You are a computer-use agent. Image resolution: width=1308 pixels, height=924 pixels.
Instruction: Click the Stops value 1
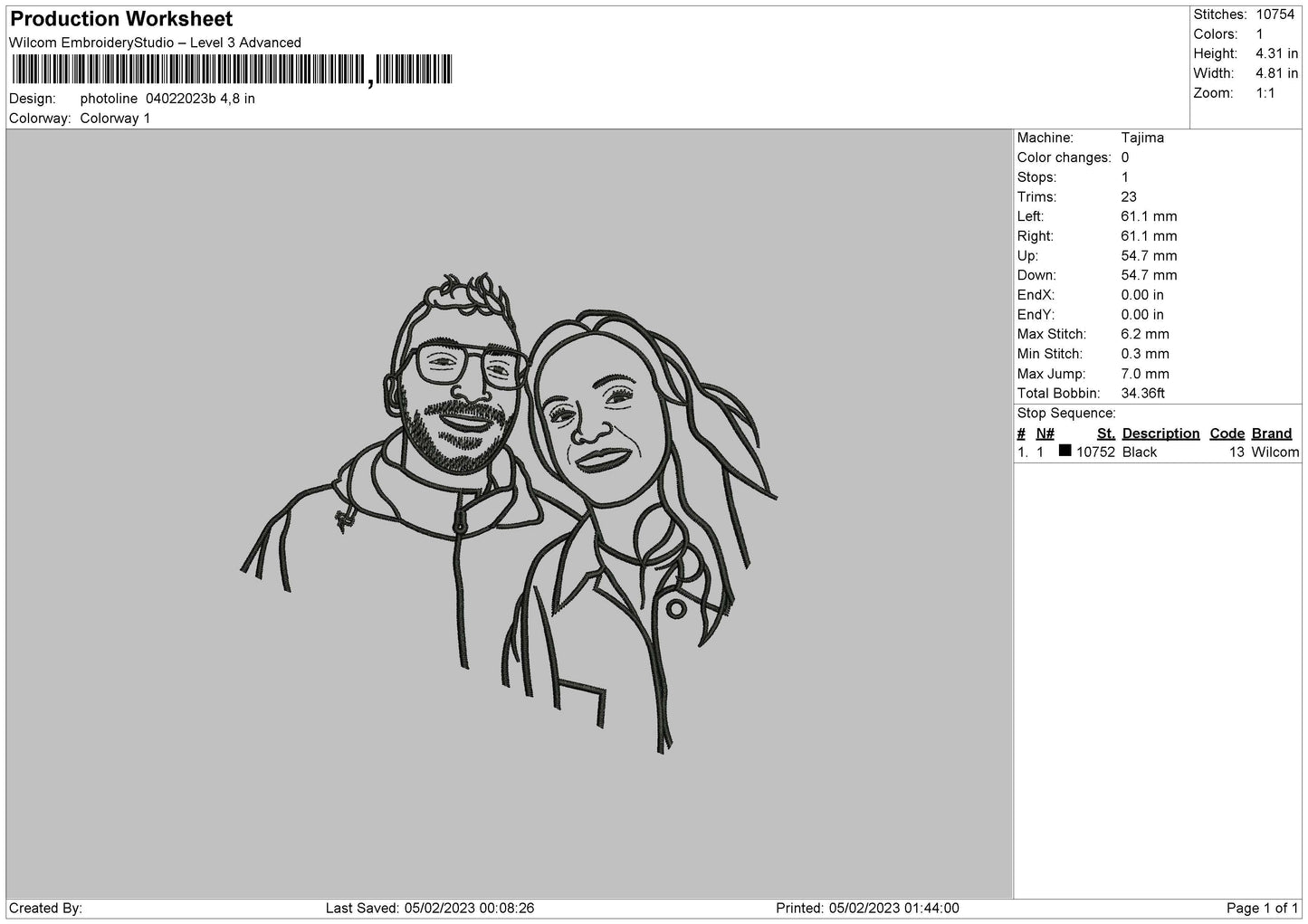pyautogui.click(x=1125, y=177)
